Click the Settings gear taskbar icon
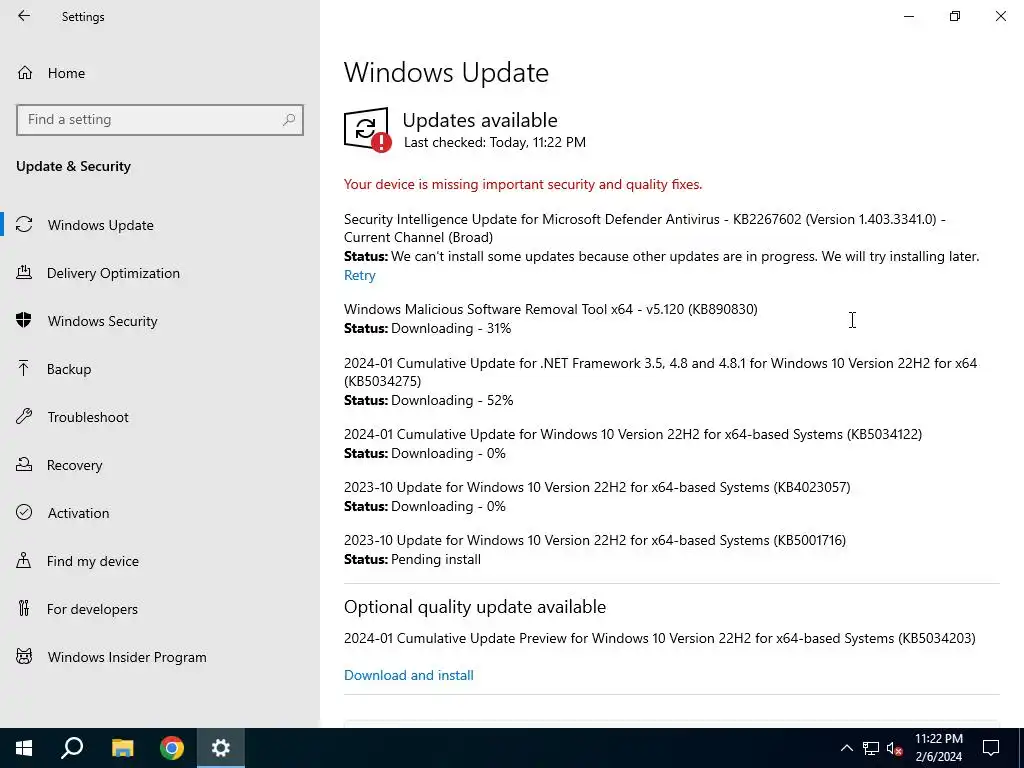 point(221,748)
